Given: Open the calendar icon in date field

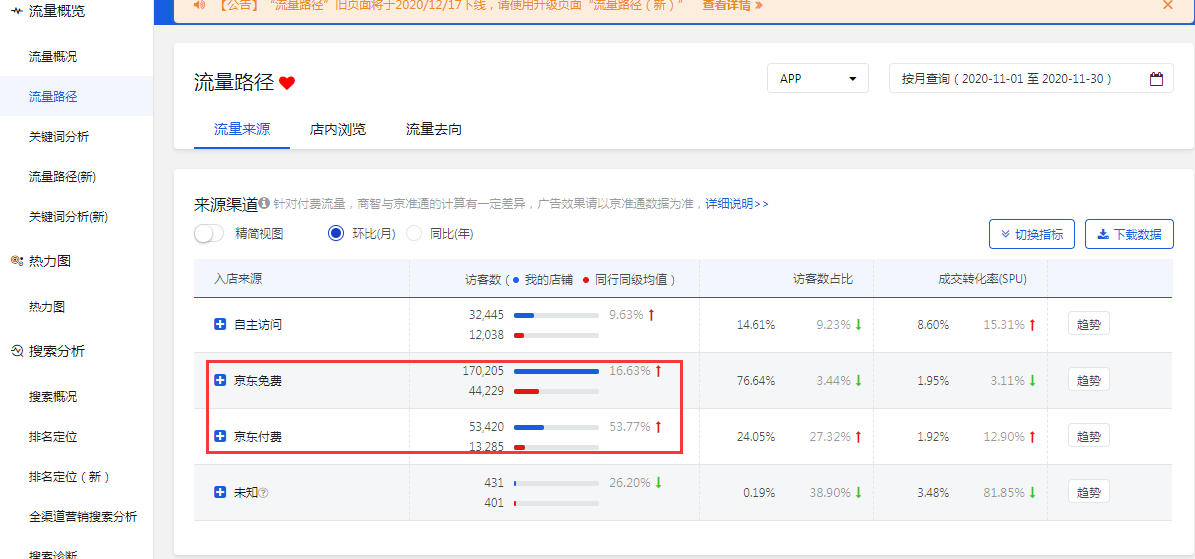Looking at the screenshot, I should click(x=1156, y=79).
